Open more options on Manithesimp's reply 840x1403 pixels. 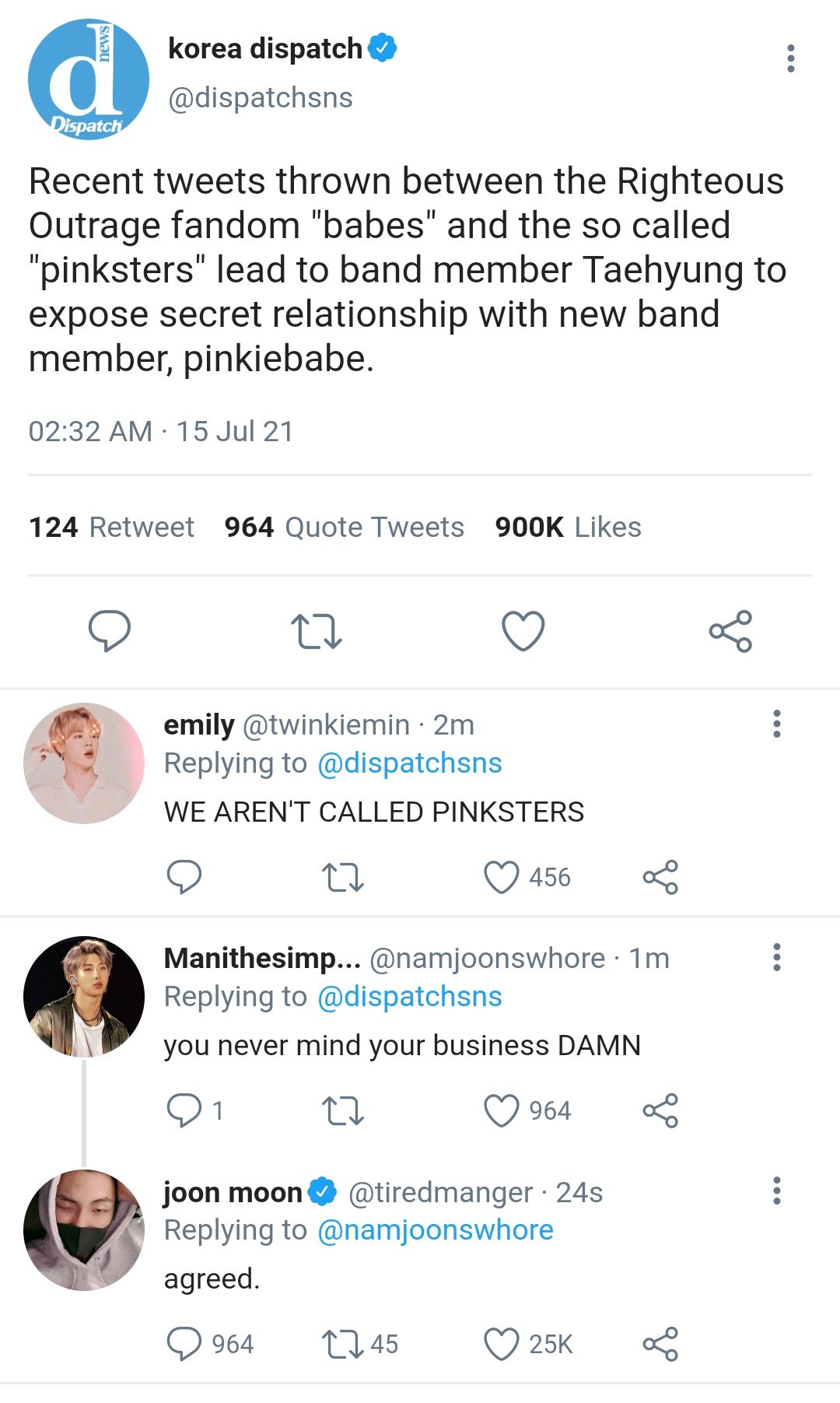click(776, 957)
